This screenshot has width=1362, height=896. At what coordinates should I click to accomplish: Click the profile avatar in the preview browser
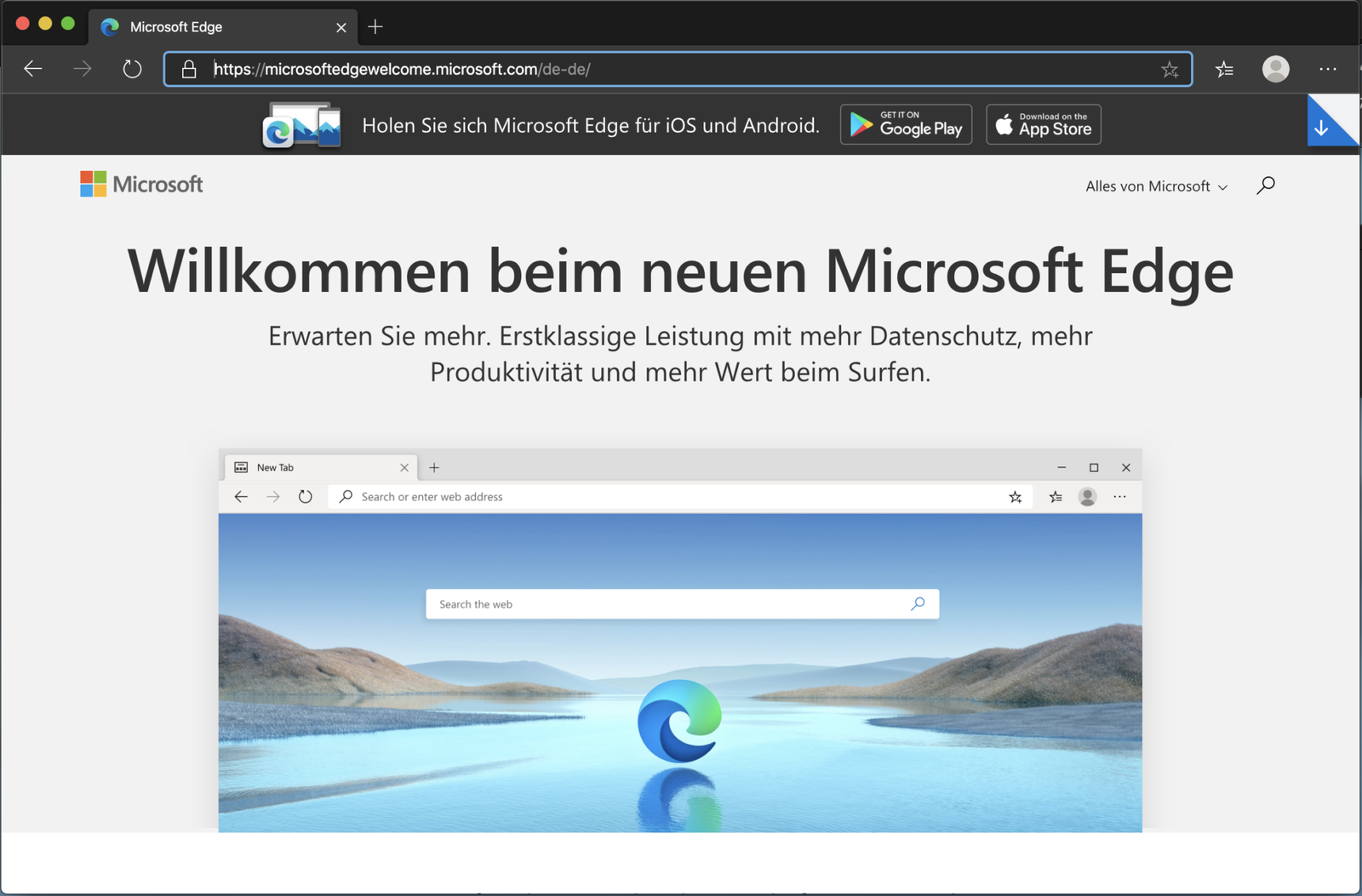click(1087, 497)
